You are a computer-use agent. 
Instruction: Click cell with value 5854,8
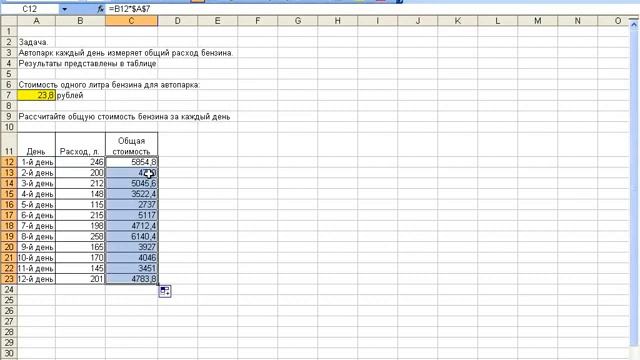pos(131,162)
